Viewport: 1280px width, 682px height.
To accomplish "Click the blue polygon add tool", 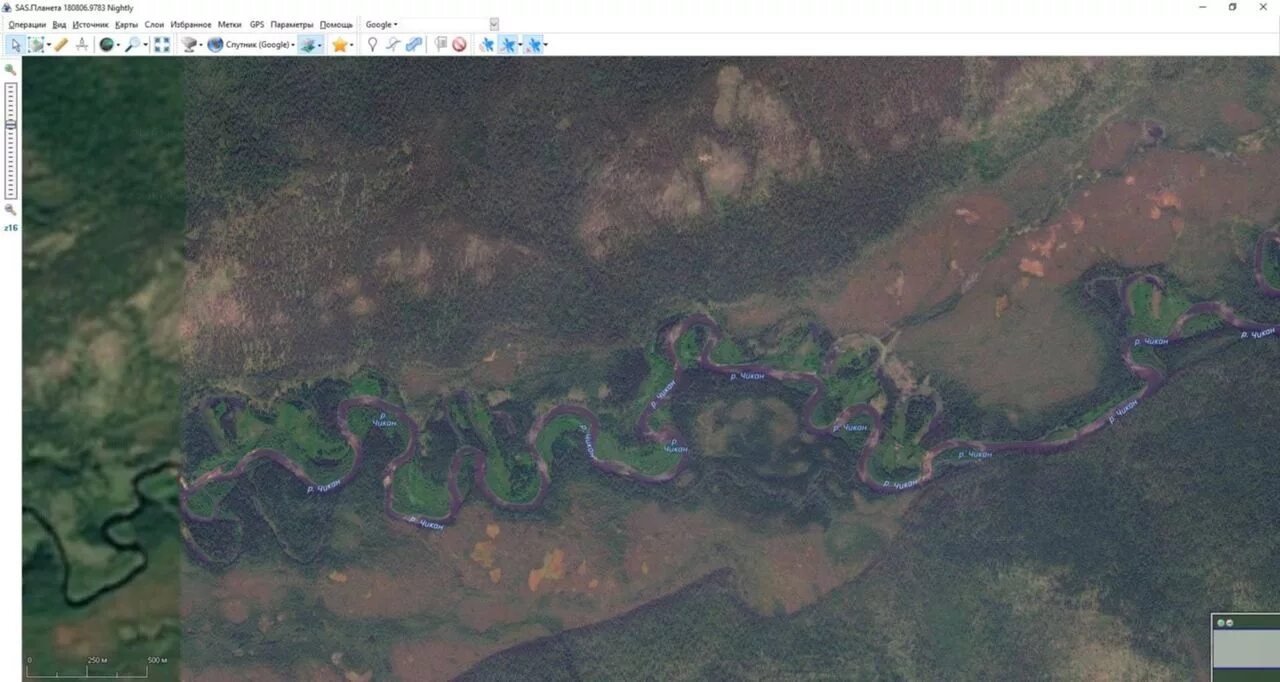I will 413,44.
